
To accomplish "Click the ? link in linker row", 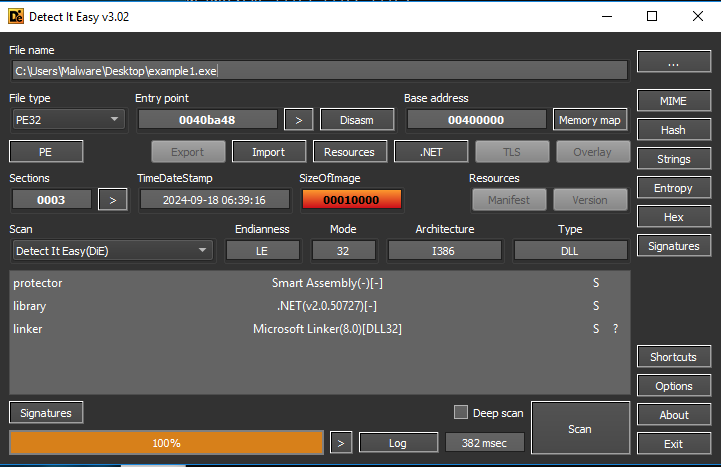I will (x=615, y=329).
